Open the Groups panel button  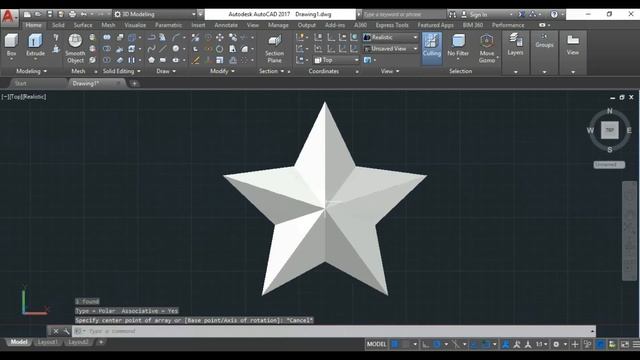tap(544, 41)
